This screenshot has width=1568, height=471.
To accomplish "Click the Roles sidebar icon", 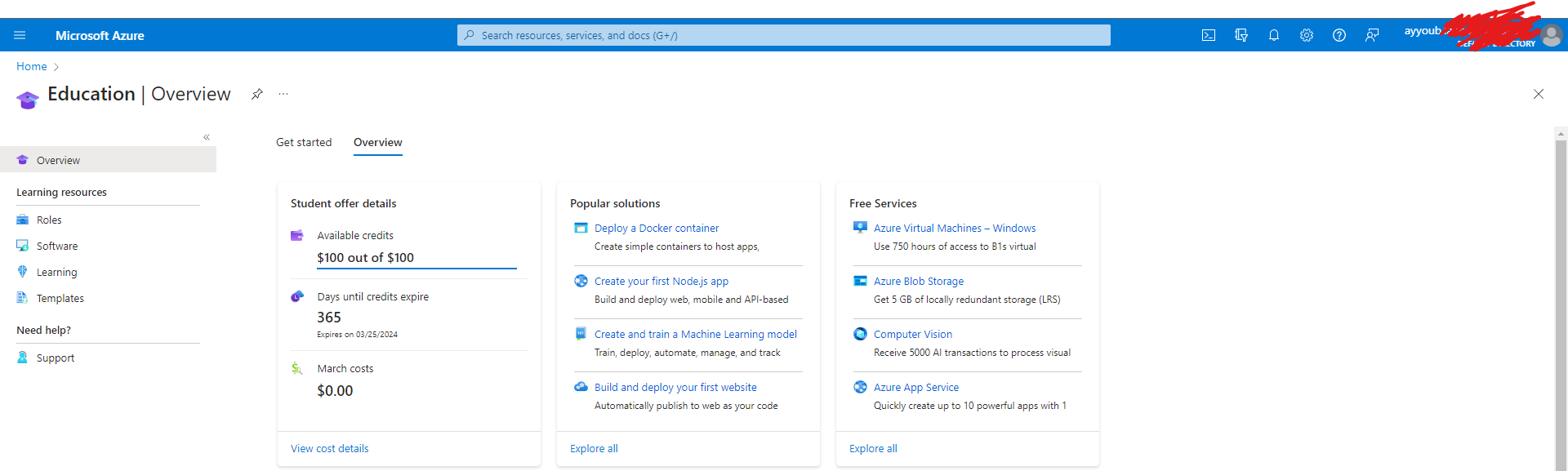I will pos(23,220).
